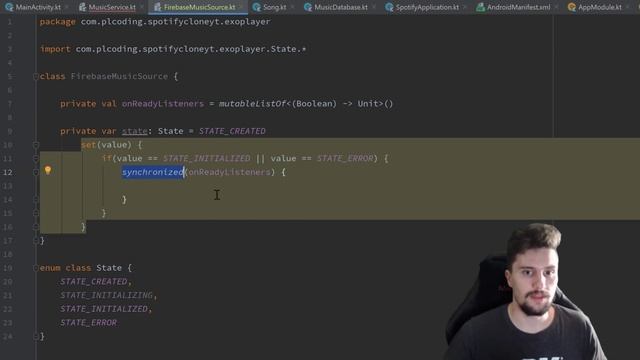Image resolution: width=640 pixels, height=360 pixels.
Task: Collapse the if block fold on line 11
Action: coord(36,158)
